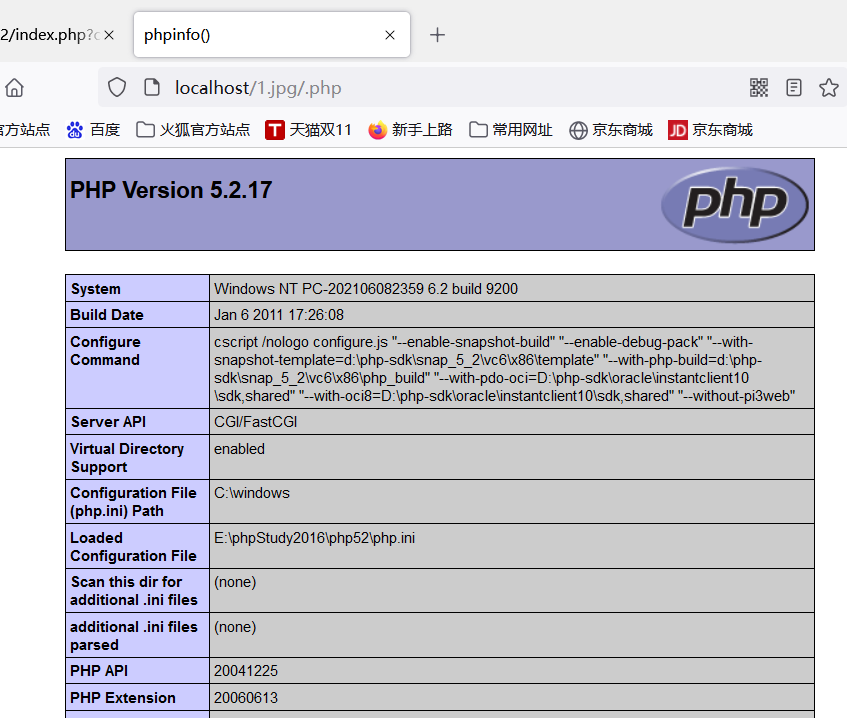Viewport: 847px width, 718px height.
Task: Click the PHP Version 5.2.17 heading
Action: [171, 190]
